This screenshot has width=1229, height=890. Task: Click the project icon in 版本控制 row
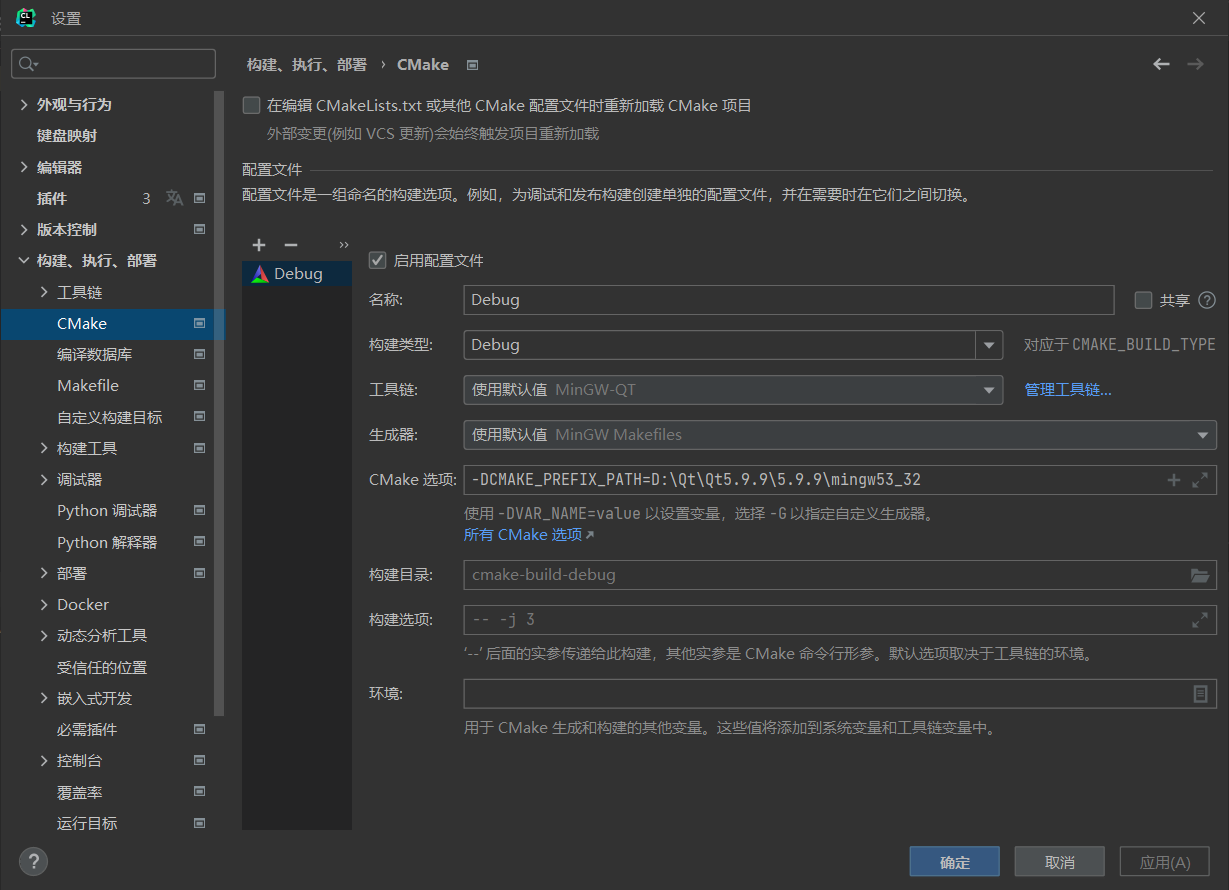(199, 230)
